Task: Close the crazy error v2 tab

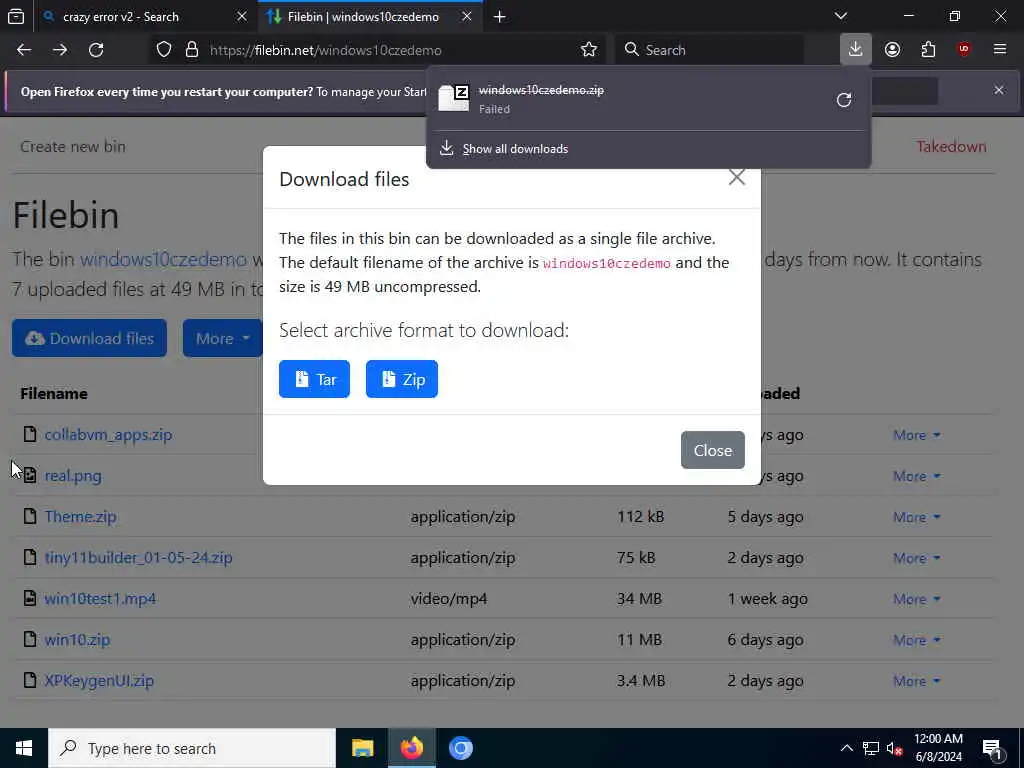Action: [x=242, y=16]
